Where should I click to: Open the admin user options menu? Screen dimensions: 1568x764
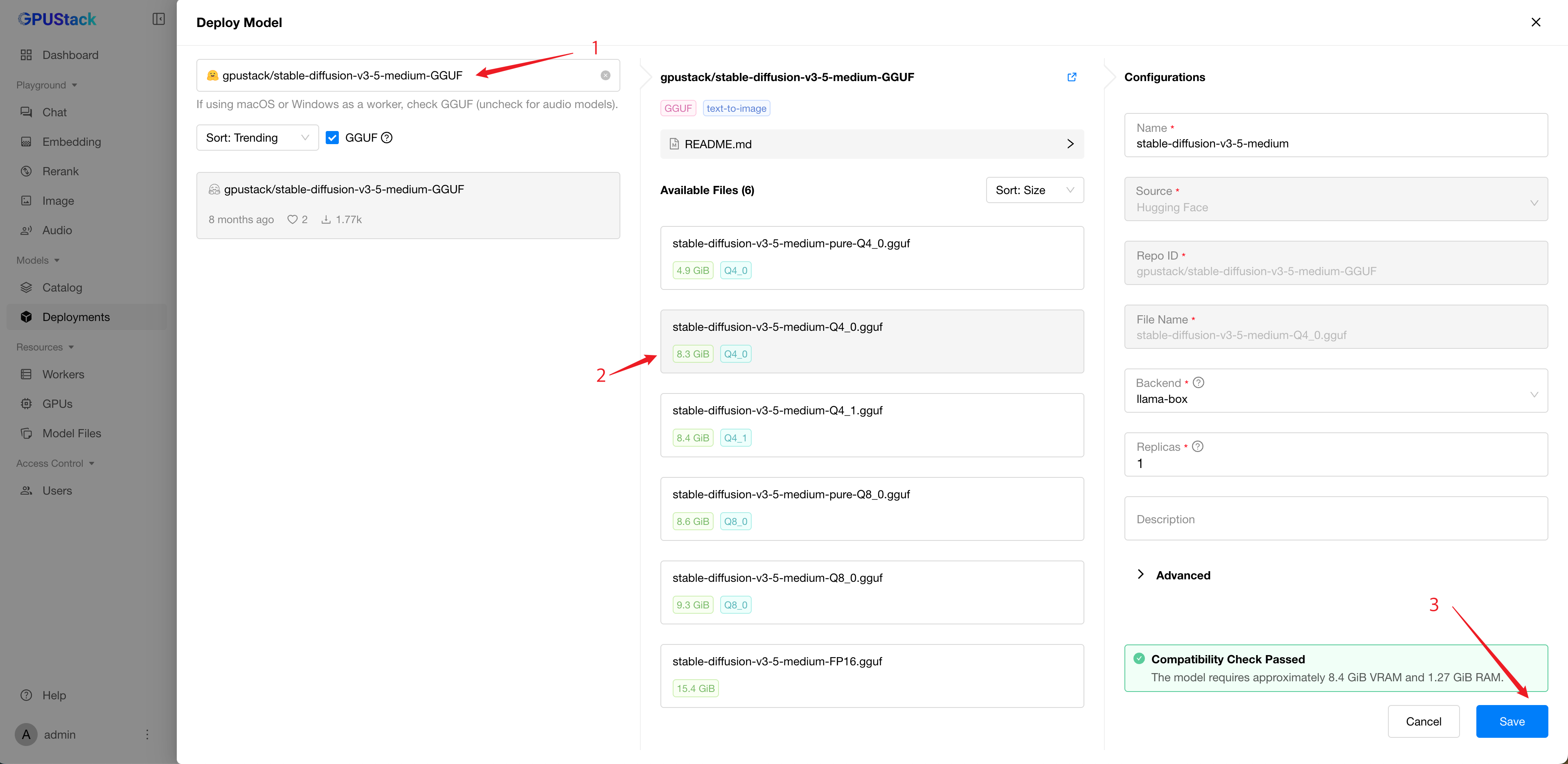147,734
